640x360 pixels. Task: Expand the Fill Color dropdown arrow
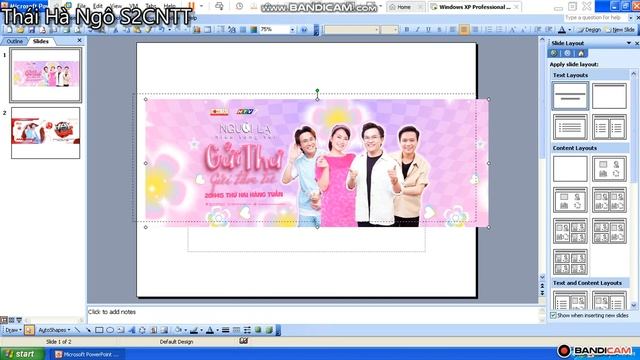185,330
